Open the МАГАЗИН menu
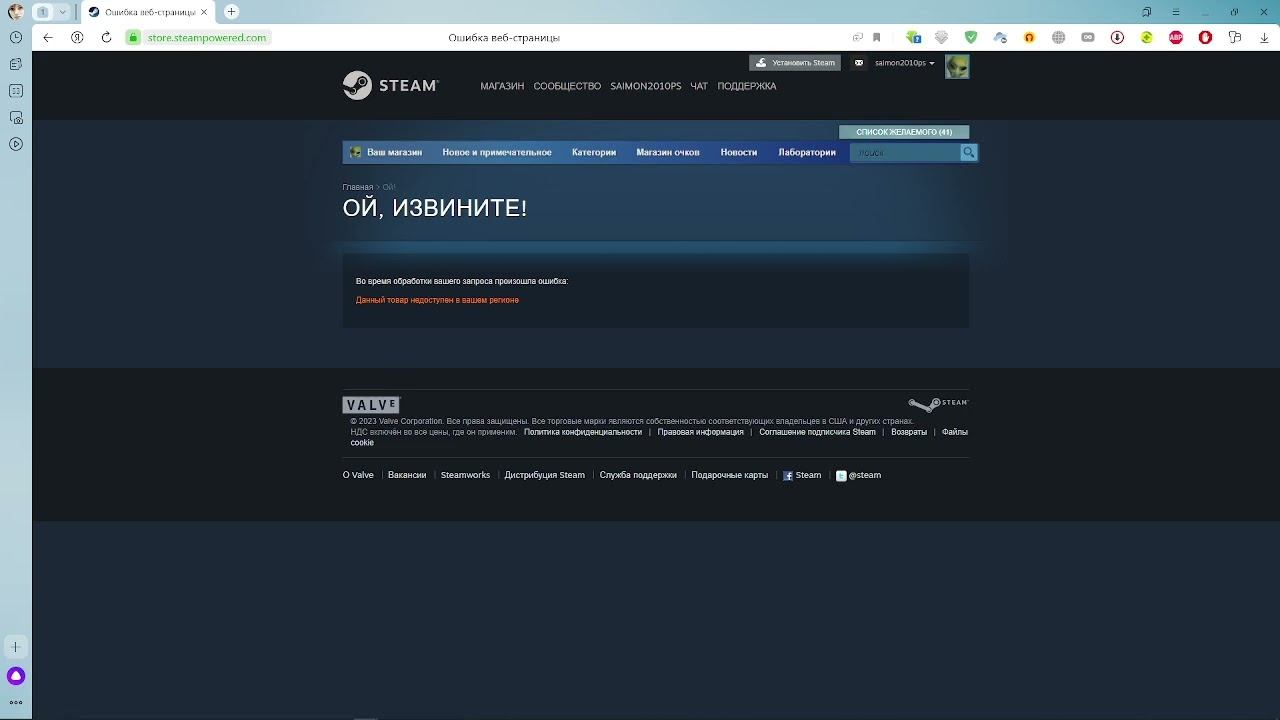Viewport: 1280px width, 720px height. point(502,86)
